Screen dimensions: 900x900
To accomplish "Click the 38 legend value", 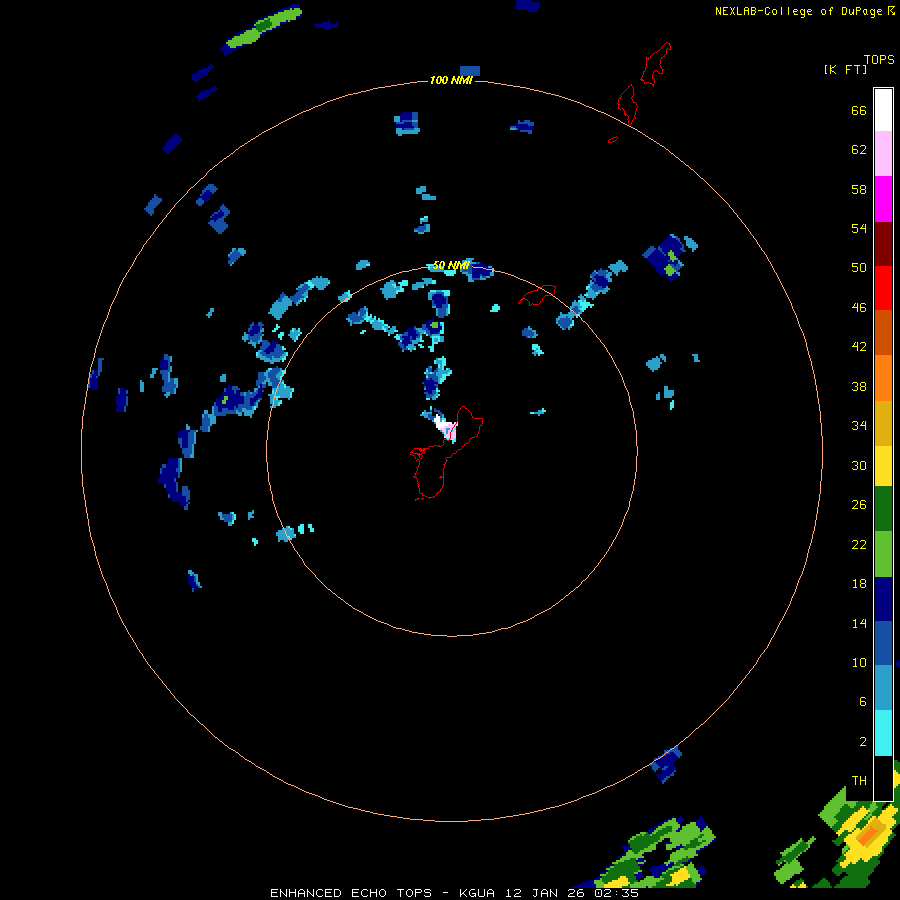I will pyautogui.click(x=859, y=386).
